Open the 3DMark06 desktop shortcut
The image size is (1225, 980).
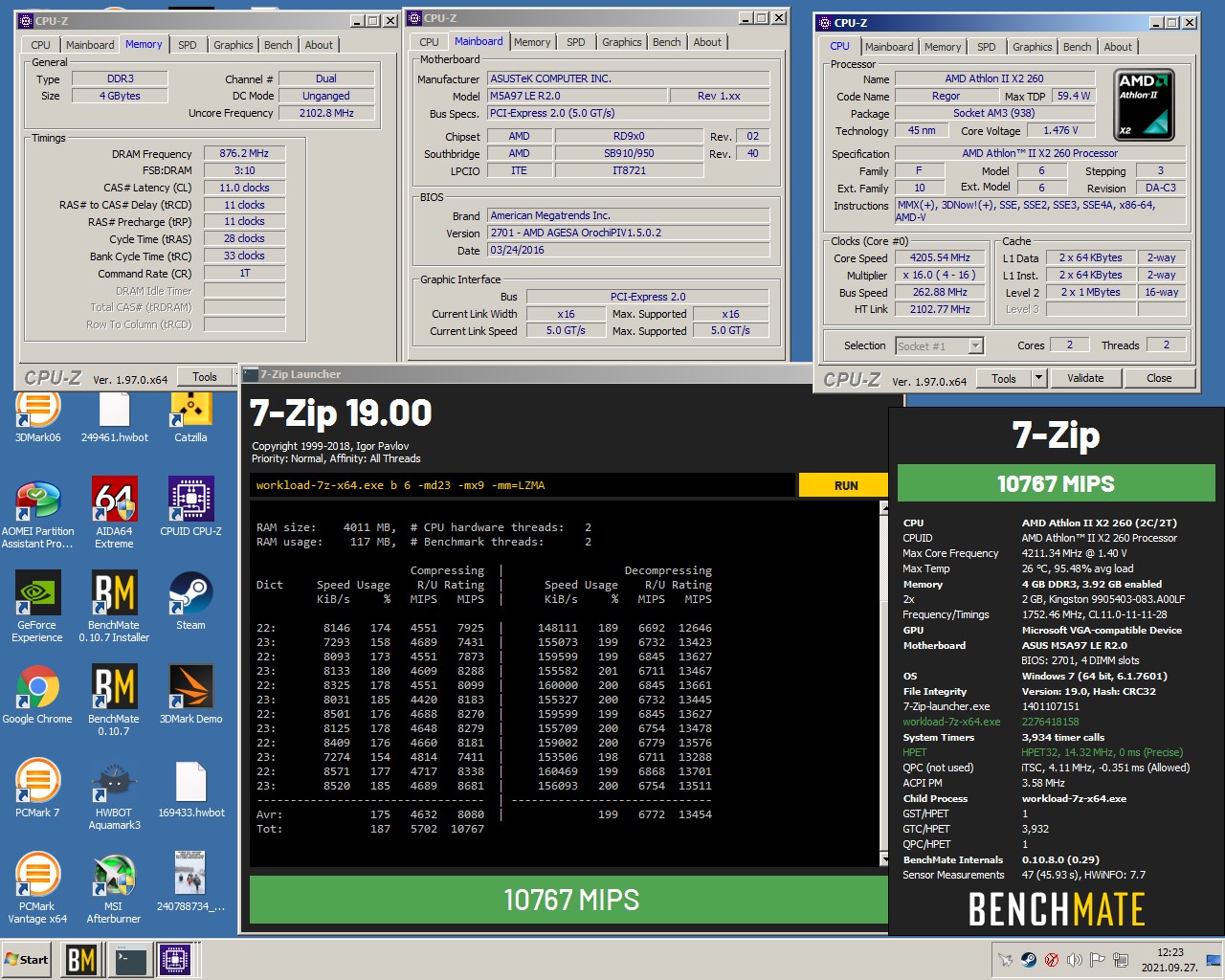37,417
